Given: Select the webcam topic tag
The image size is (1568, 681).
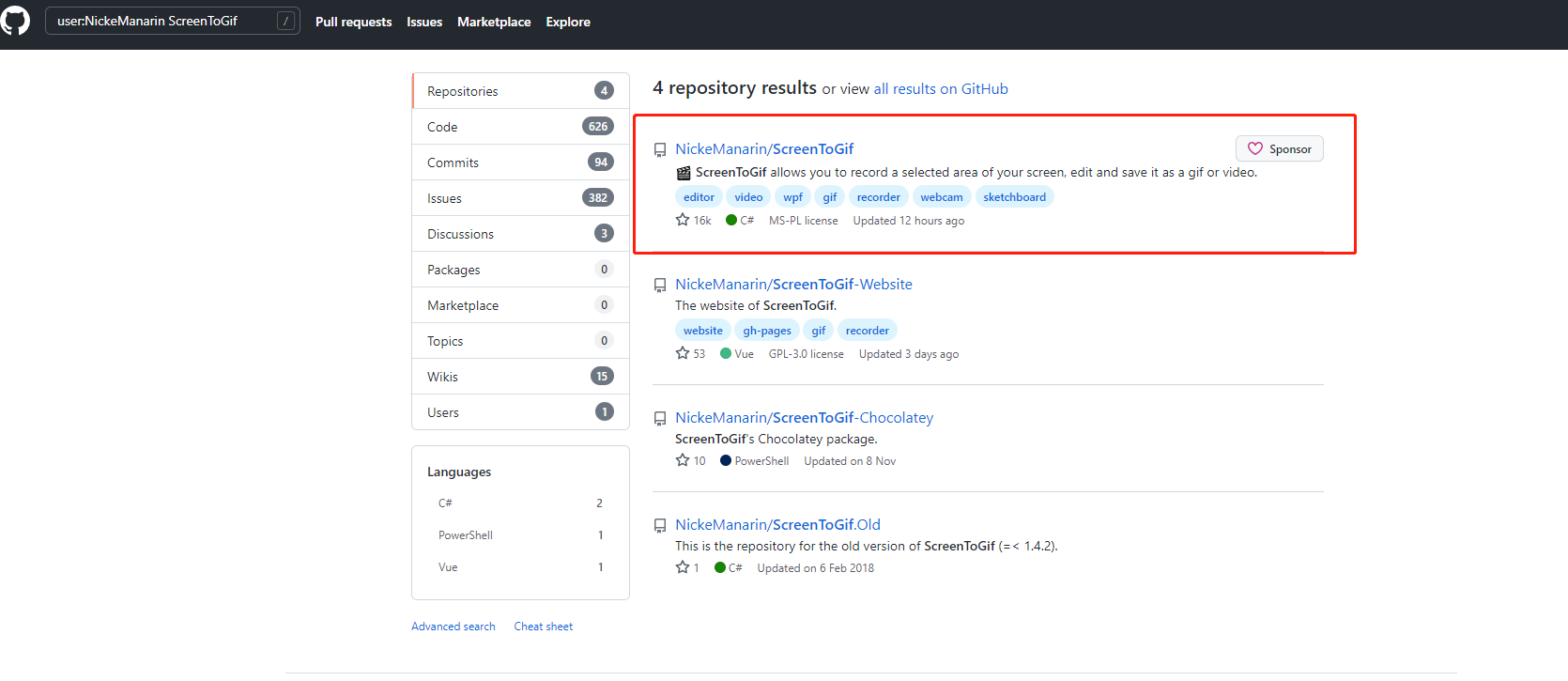Looking at the screenshot, I should 942,197.
